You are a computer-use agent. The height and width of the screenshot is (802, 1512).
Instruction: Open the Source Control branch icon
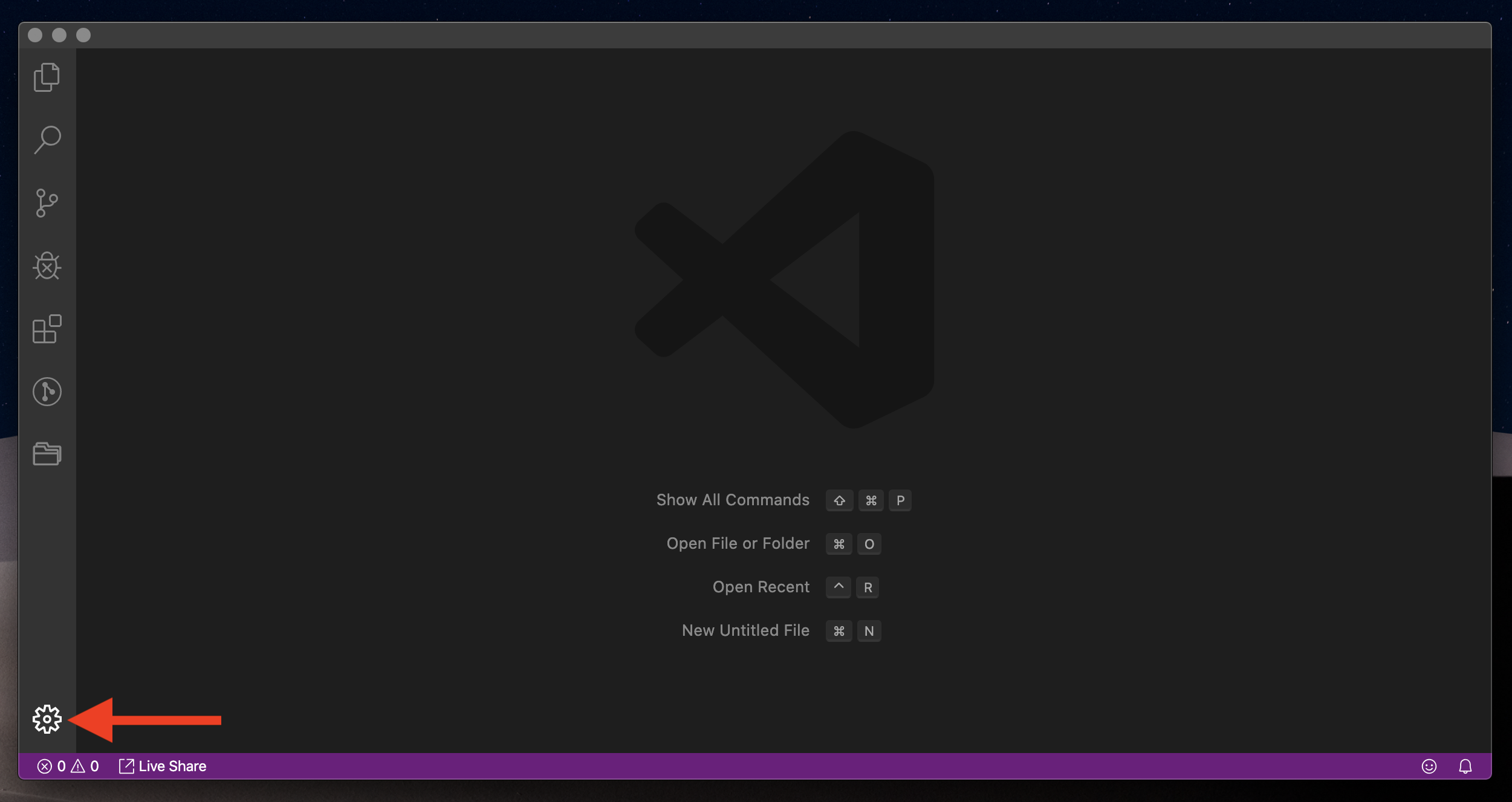(47, 203)
